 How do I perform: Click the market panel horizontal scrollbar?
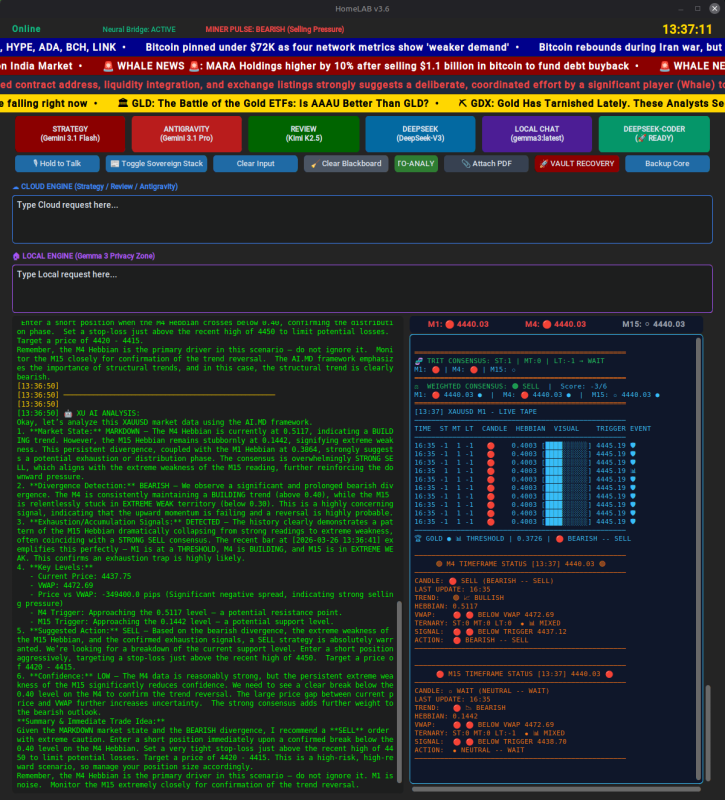point(556,789)
